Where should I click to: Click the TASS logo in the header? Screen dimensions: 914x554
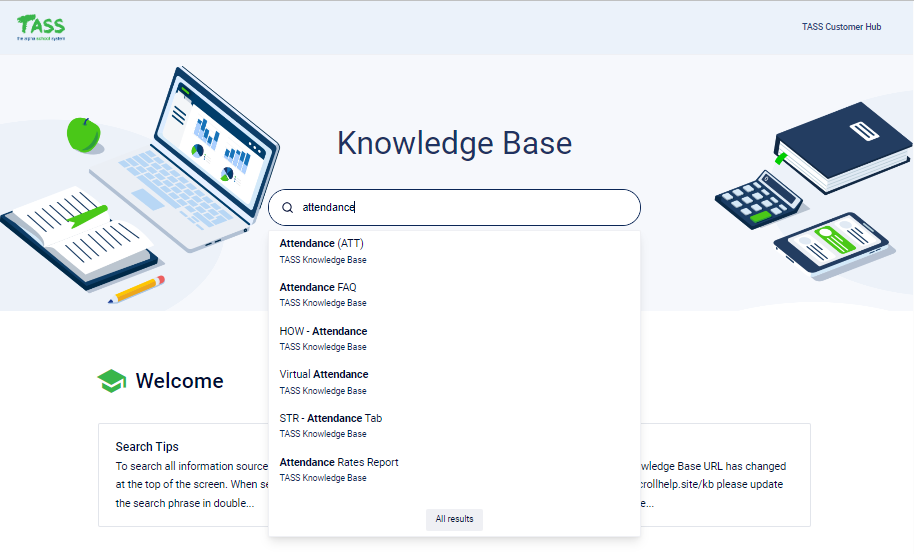point(40,28)
